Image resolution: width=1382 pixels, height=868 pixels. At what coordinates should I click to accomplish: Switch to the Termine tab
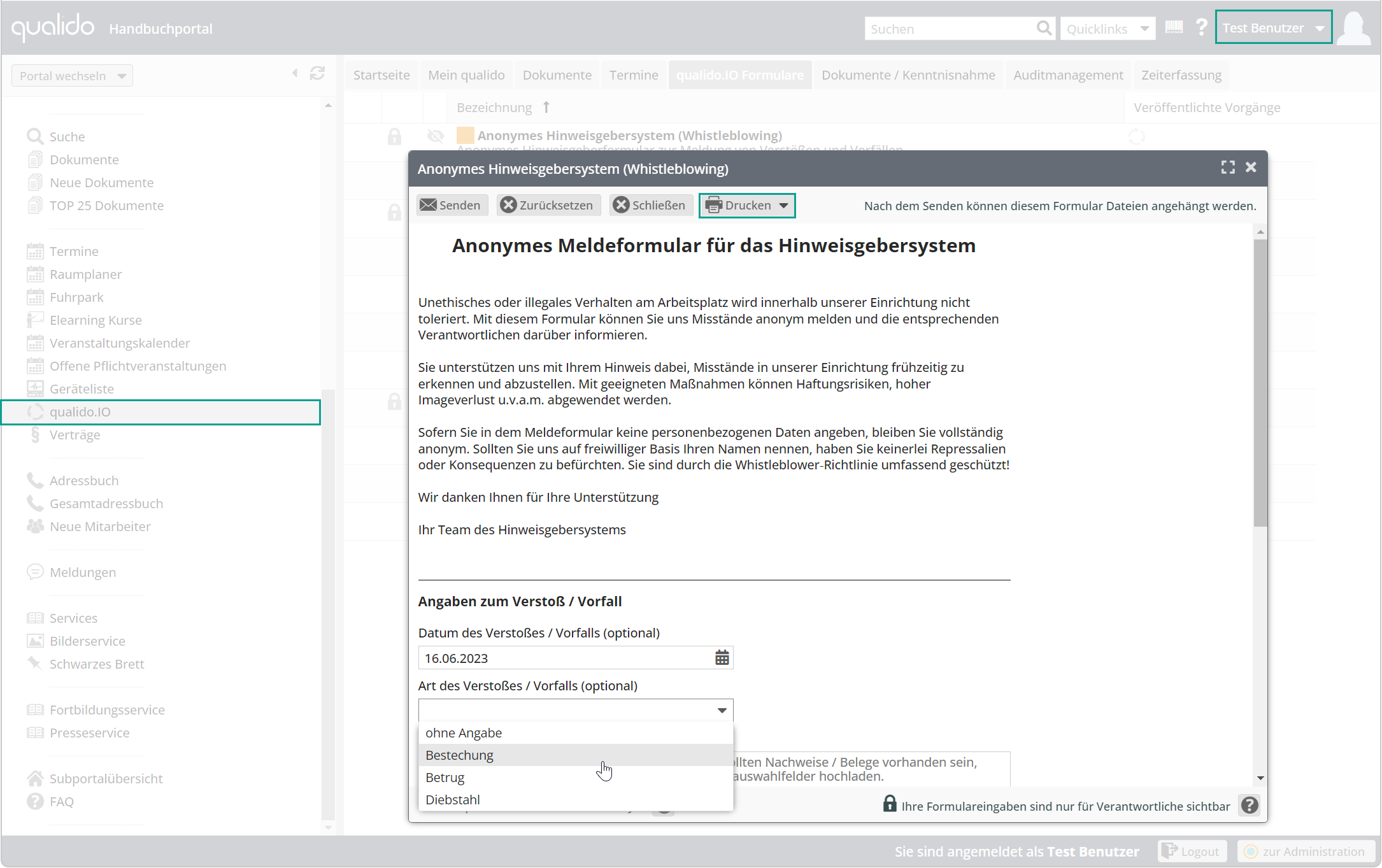tap(634, 75)
